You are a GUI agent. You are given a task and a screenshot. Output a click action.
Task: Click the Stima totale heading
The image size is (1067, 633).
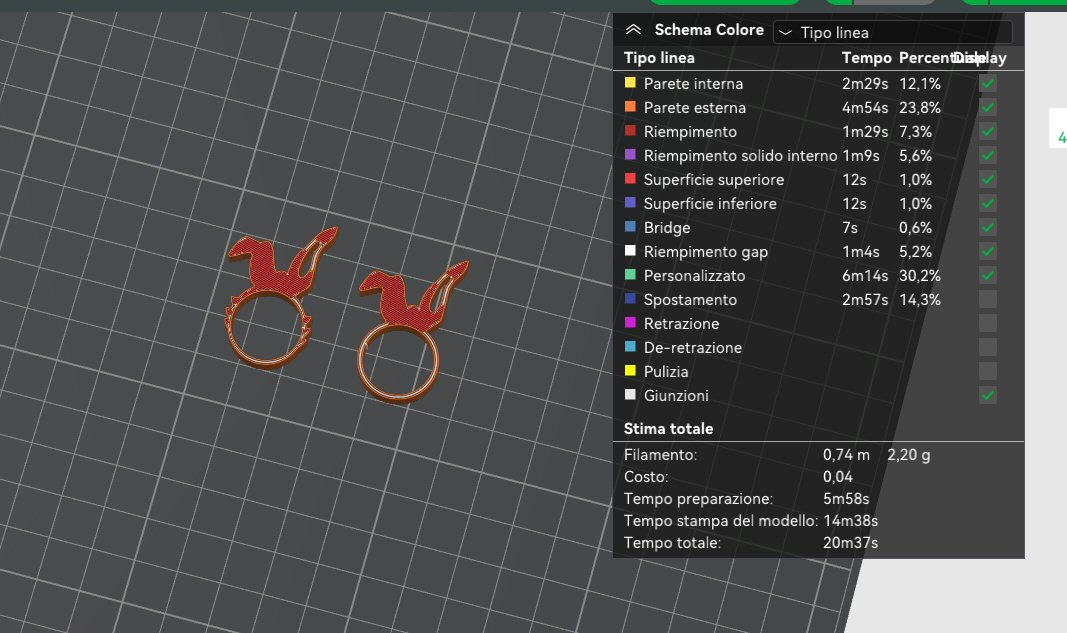668,429
